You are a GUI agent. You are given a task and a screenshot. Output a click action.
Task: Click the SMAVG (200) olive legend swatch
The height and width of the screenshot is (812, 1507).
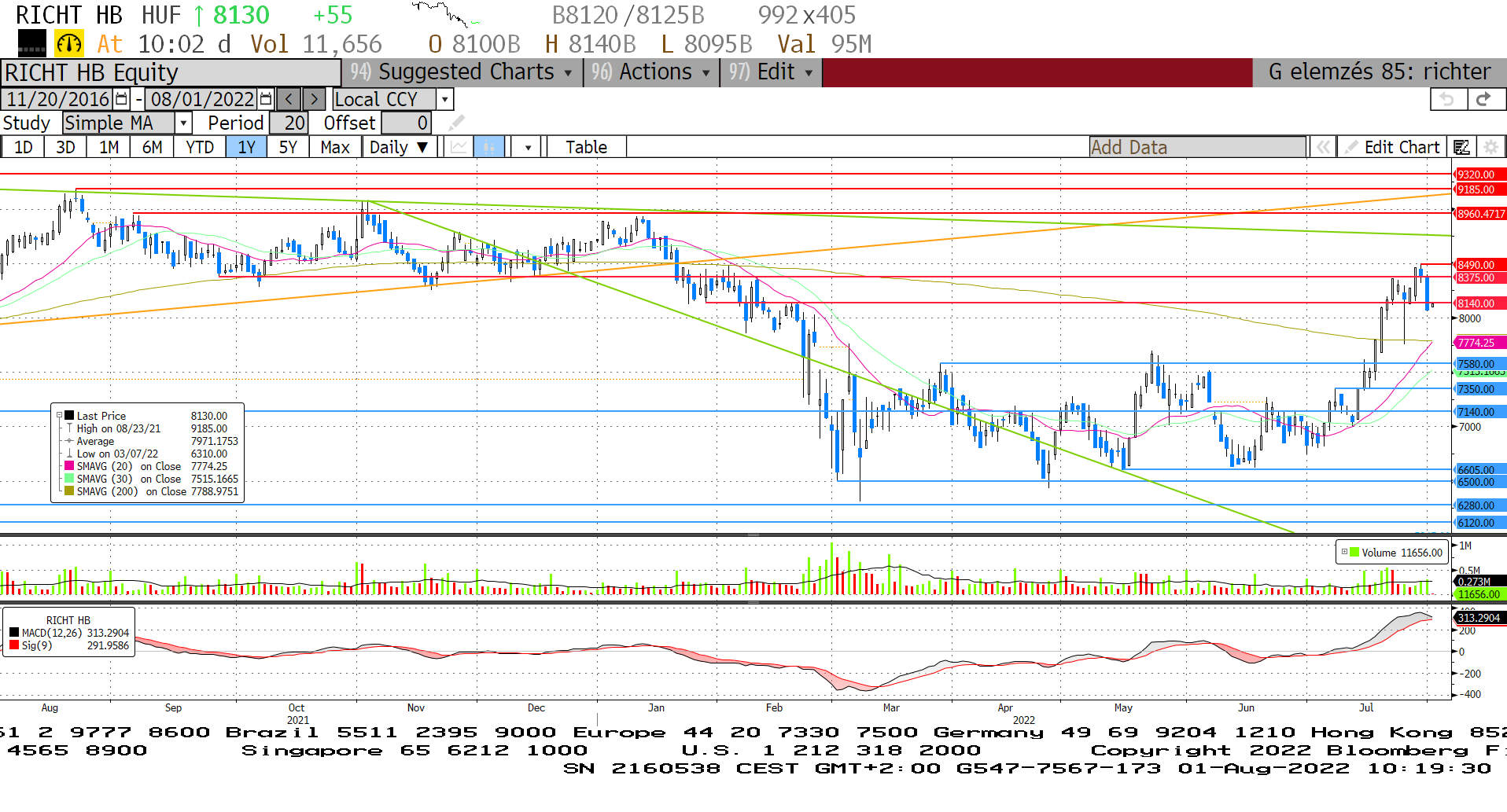tap(69, 491)
